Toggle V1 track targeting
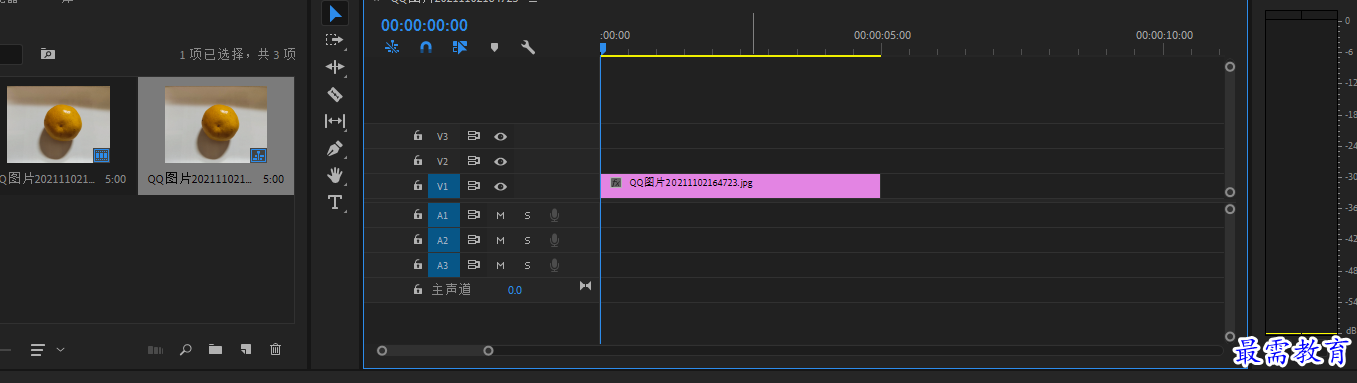Viewport: 1357px width, 383px height. 443,186
